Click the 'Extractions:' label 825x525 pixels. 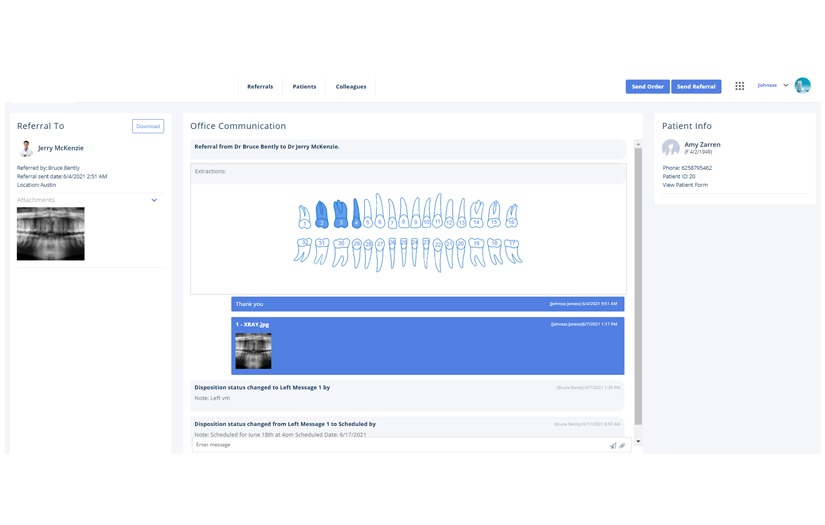pos(210,171)
